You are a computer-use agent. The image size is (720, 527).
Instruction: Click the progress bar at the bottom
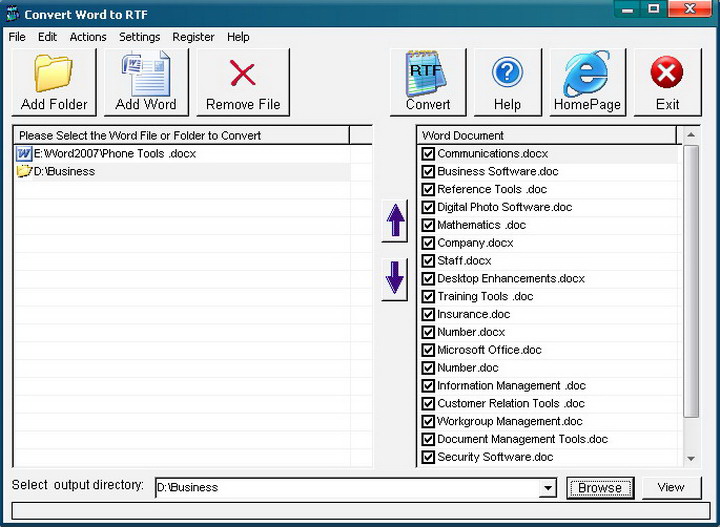[360, 510]
